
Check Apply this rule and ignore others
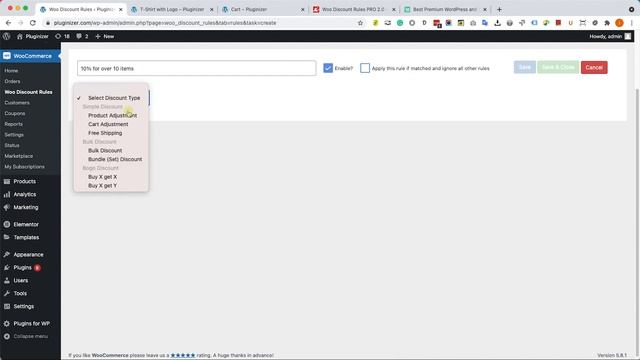(x=365, y=68)
